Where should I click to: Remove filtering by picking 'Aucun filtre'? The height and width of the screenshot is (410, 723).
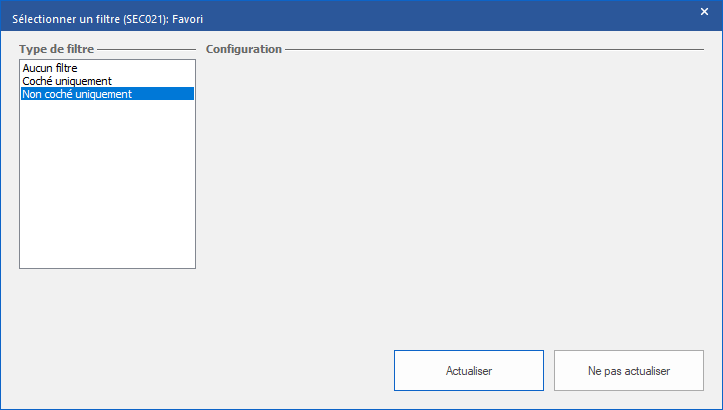pyautogui.click(x=50, y=68)
